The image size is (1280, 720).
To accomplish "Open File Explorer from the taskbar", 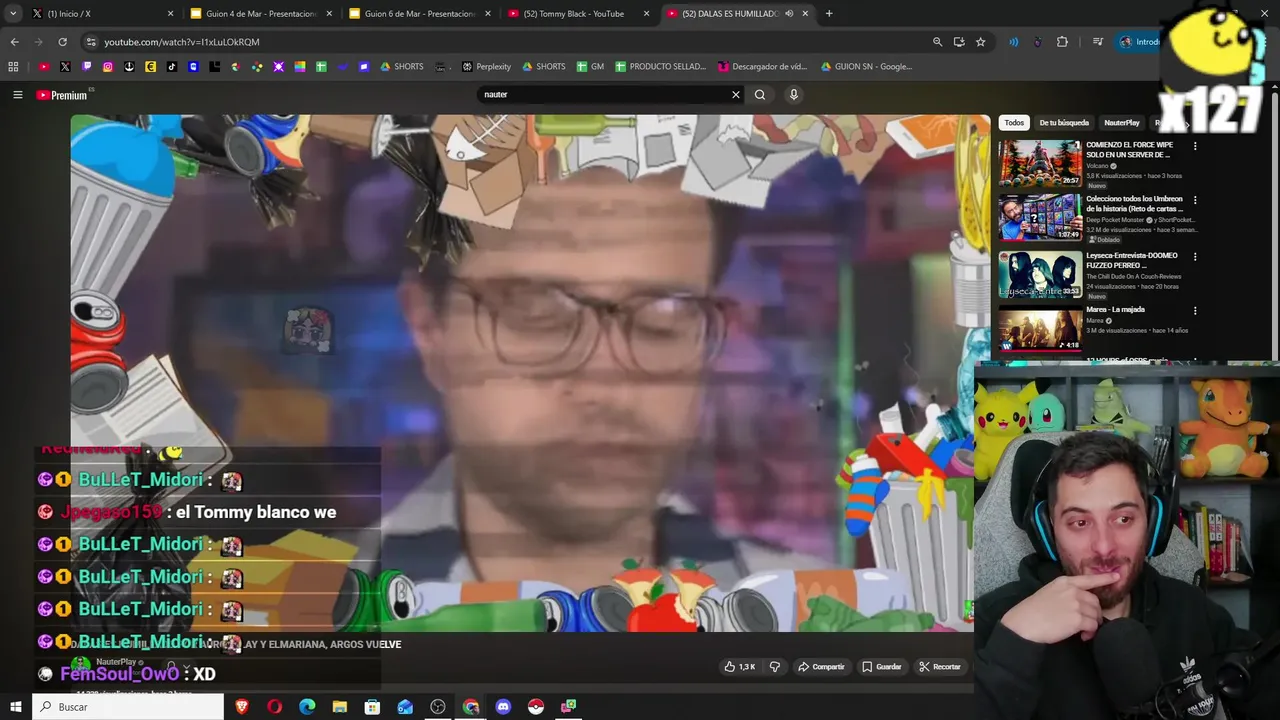I will (x=340, y=707).
